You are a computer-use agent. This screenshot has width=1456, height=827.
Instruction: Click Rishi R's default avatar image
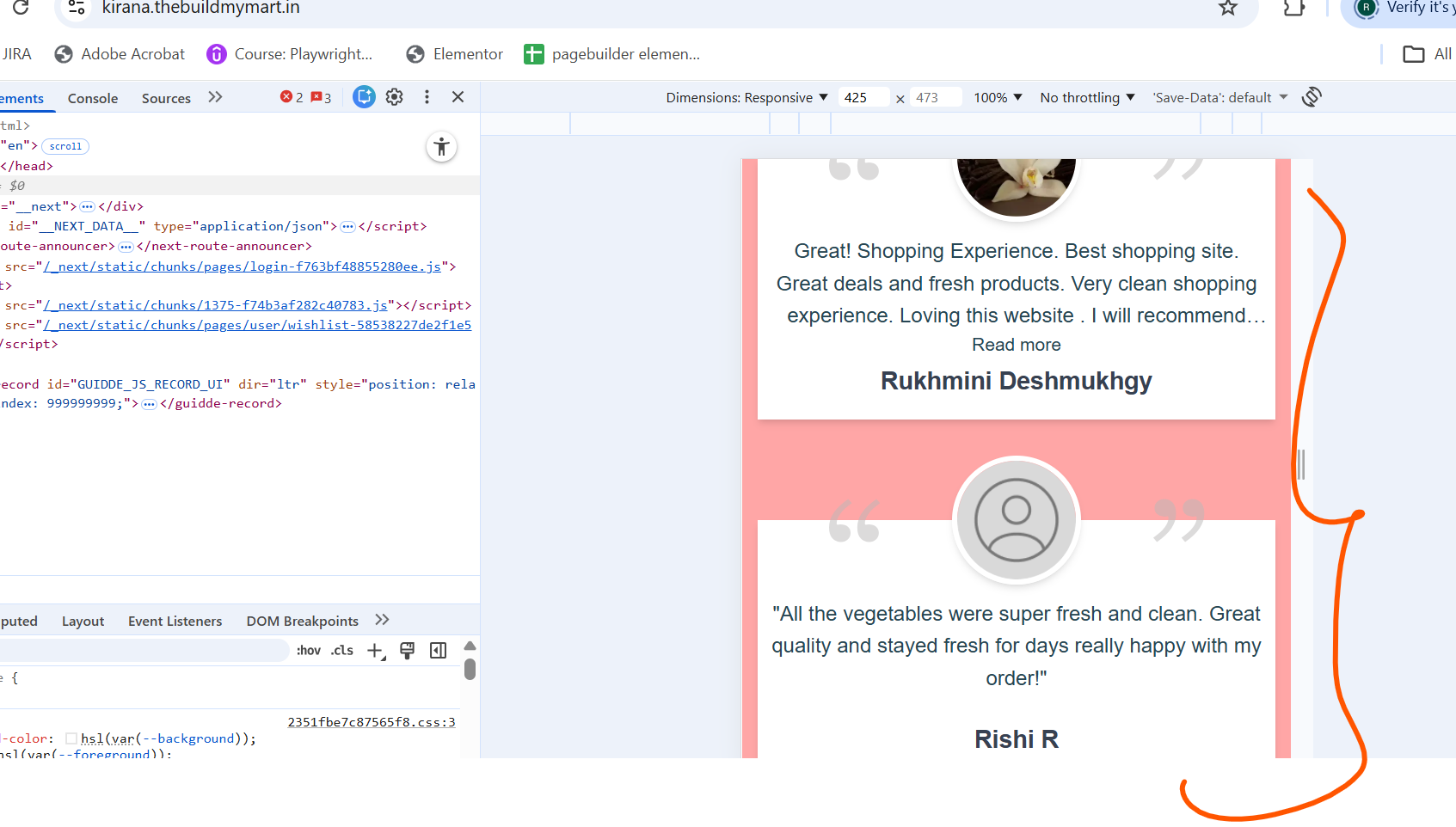coord(1017,520)
